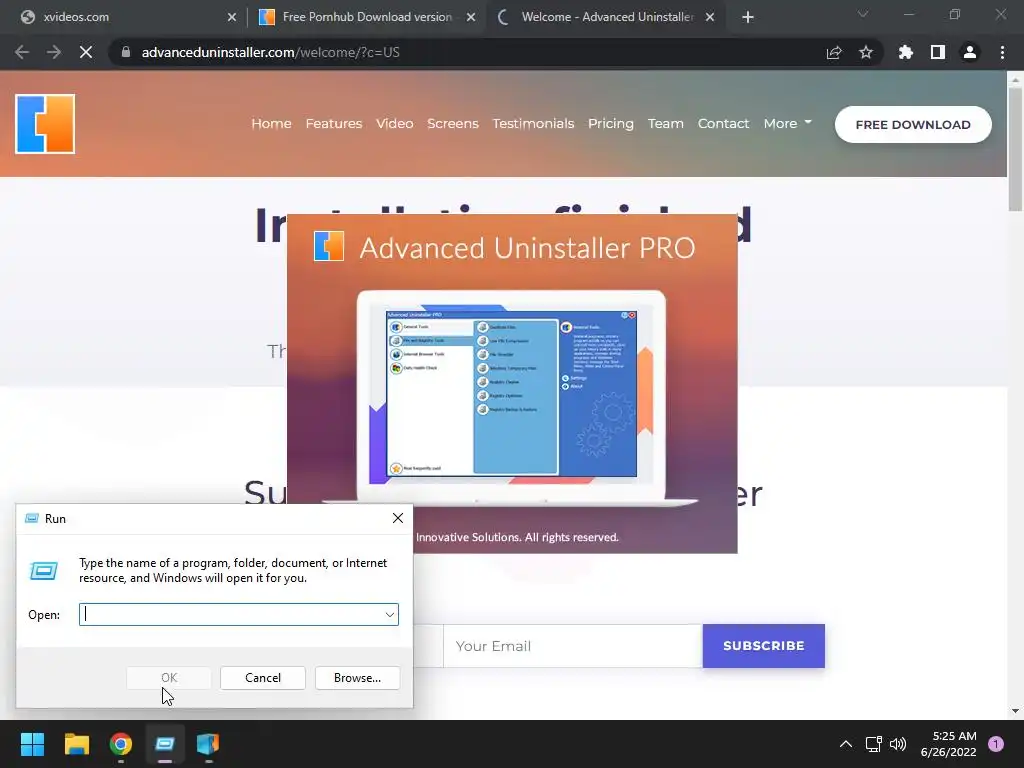Image resolution: width=1024 pixels, height=768 pixels.
Task: Visit the Testimonials nav link
Action: [533, 123]
